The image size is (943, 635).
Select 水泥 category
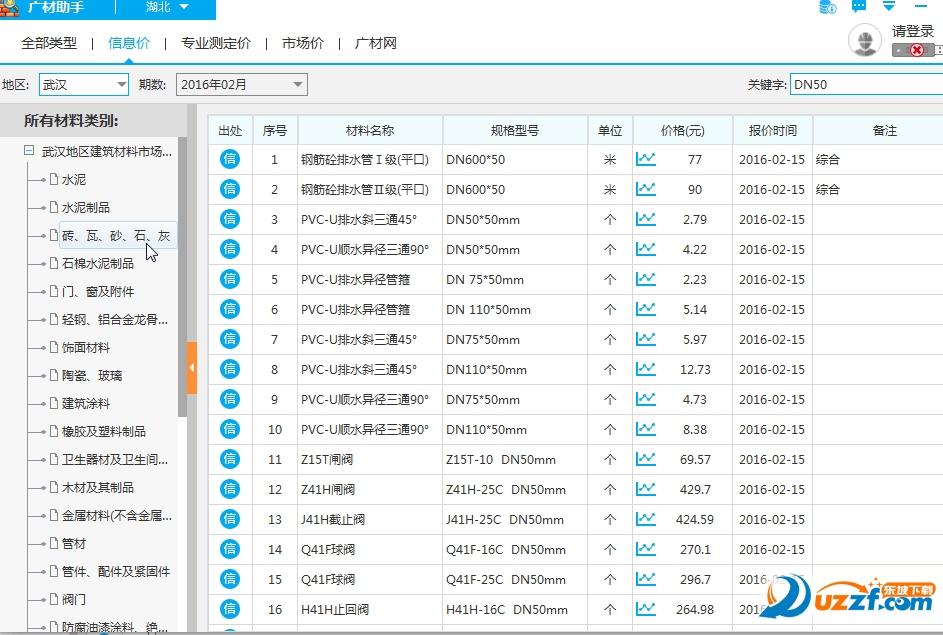coord(73,179)
